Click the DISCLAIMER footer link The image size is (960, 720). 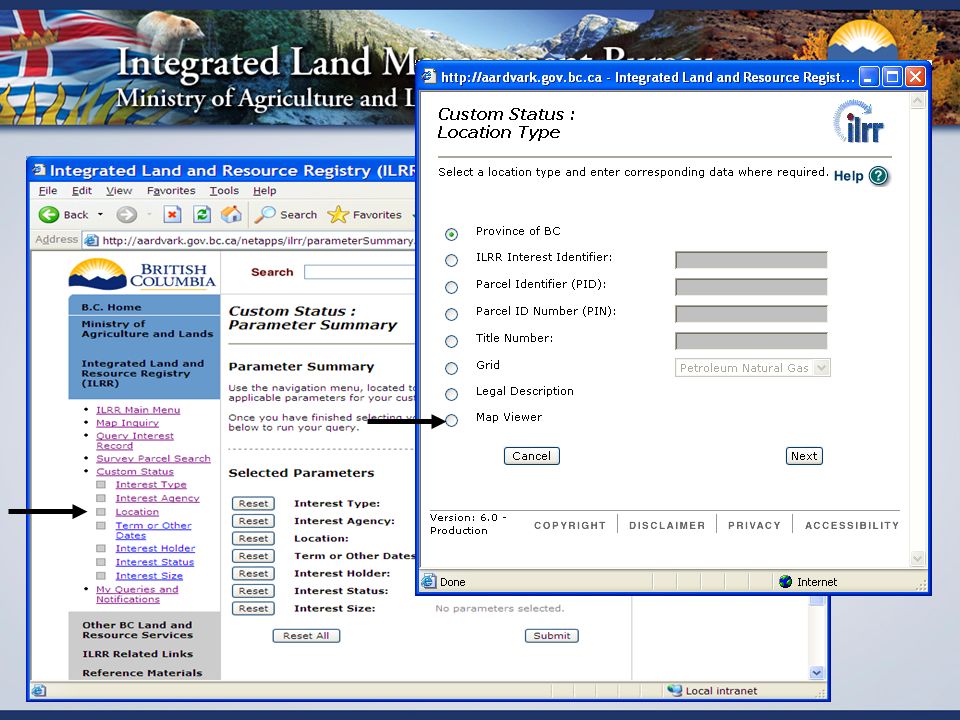tap(667, 525)
